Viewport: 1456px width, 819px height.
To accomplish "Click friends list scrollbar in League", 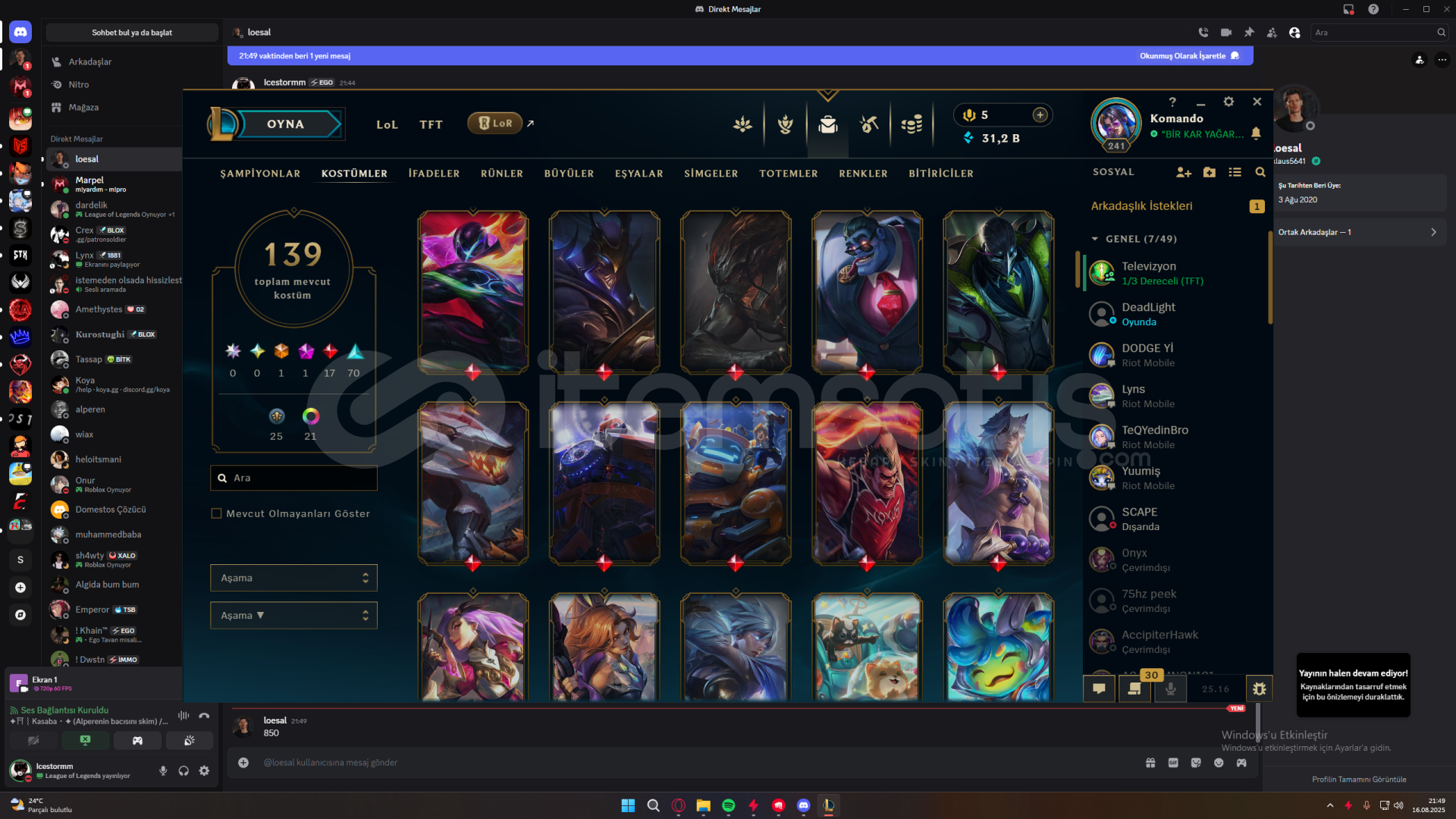I will point(1270,278).
